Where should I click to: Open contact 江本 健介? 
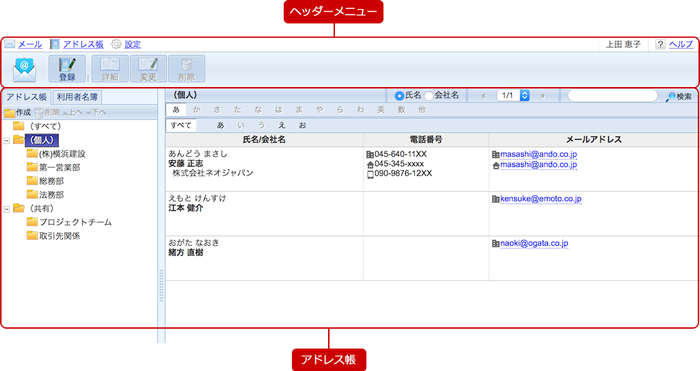pos(186,208)
